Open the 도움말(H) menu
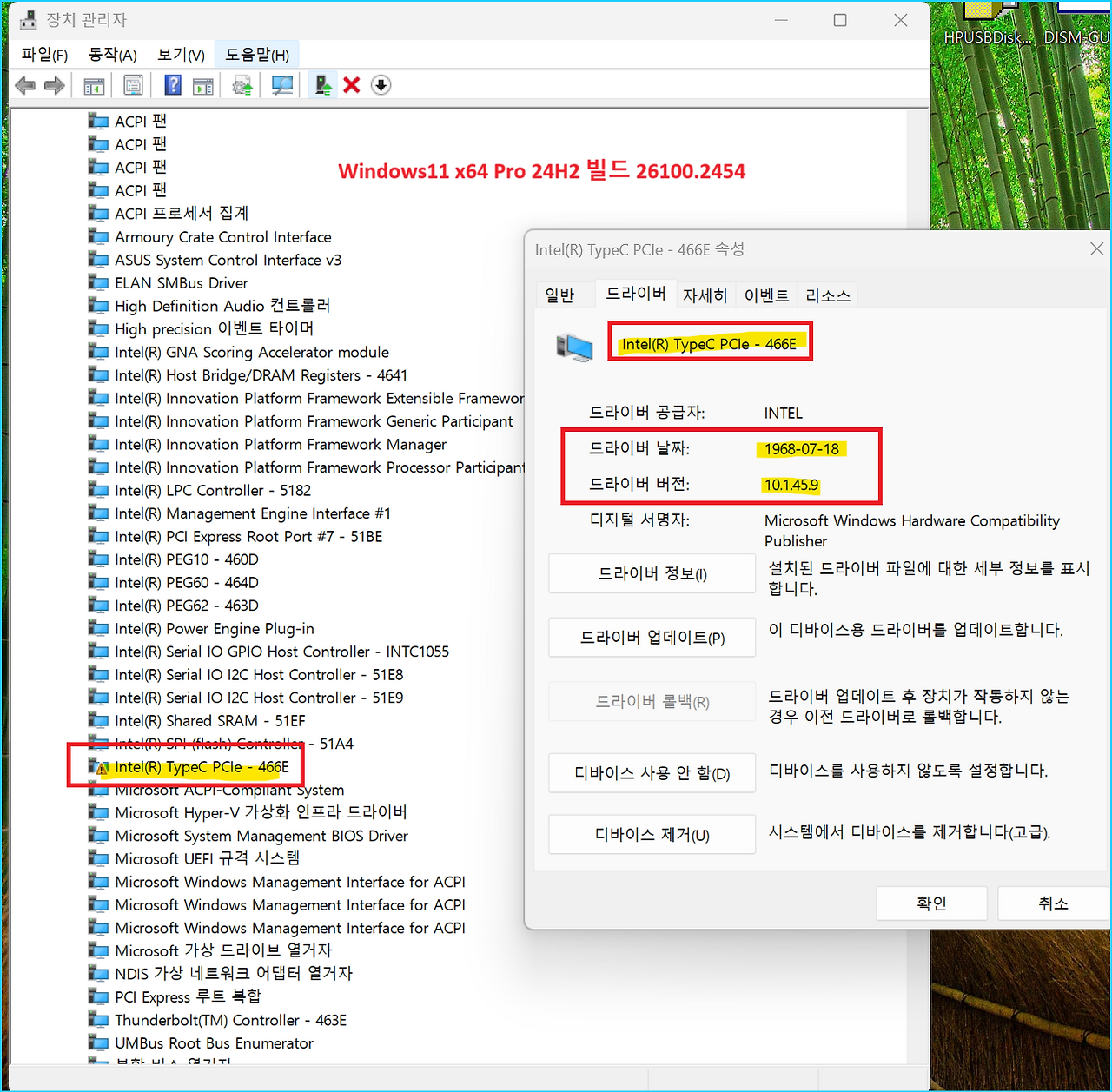Screen dimensions: 1112x1092 pyautogui.click(x=255, y=54)
